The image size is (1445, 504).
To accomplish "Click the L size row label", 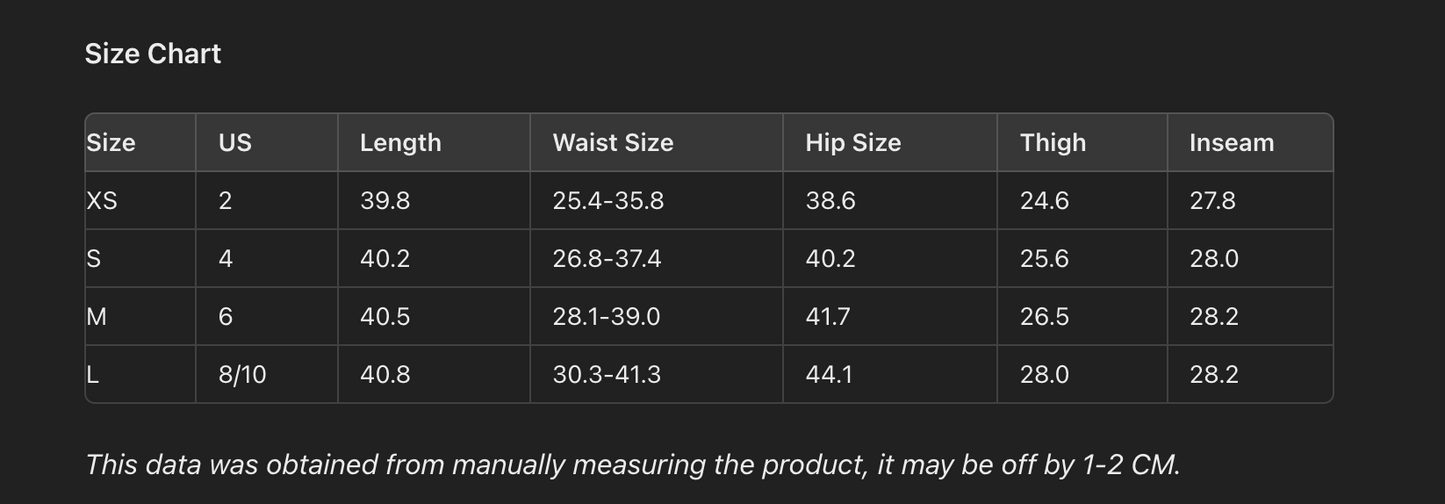I will pos(93,375).
